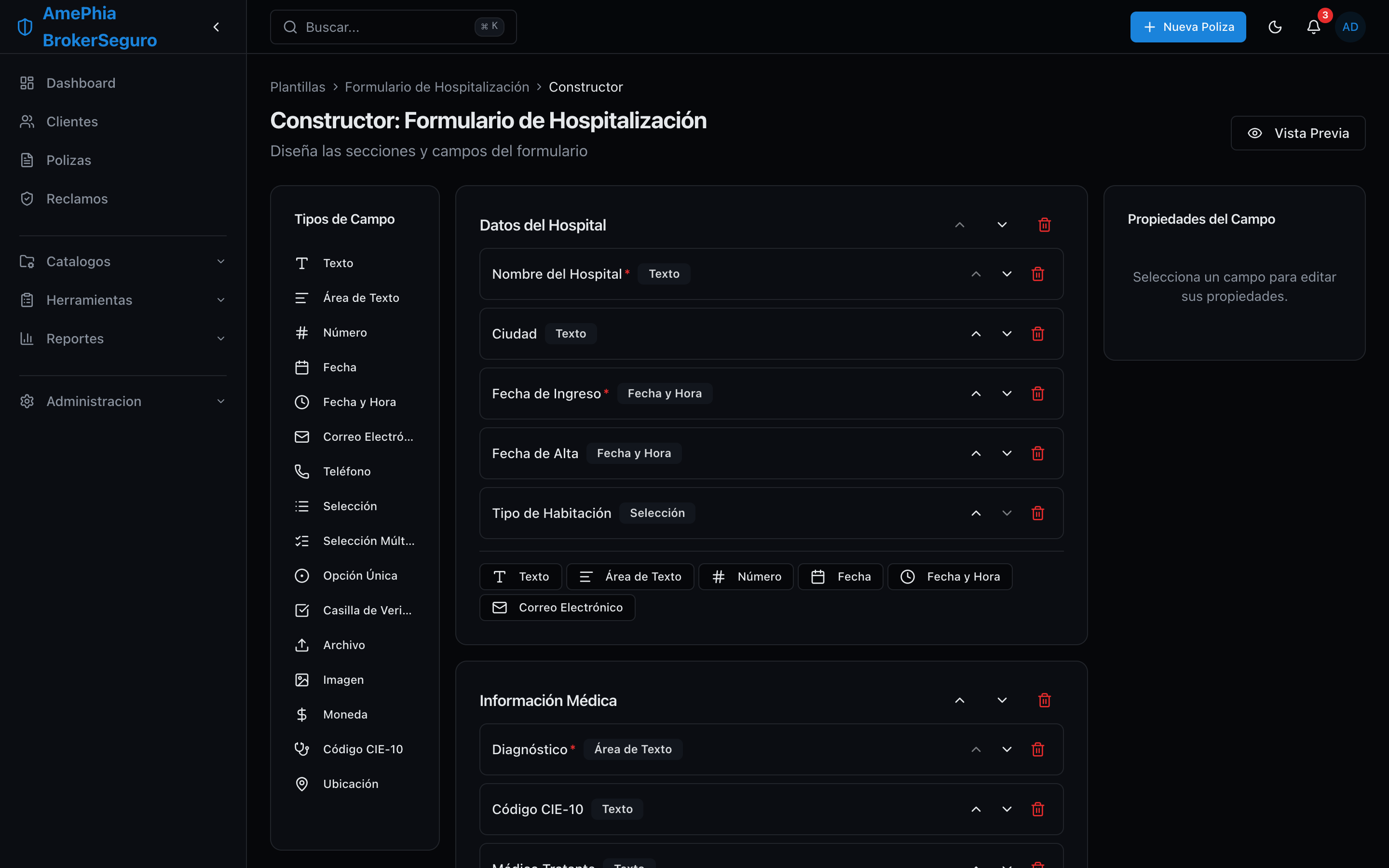
Task: Collapse sidebar with the arrow icon
Action: [217, 27]
